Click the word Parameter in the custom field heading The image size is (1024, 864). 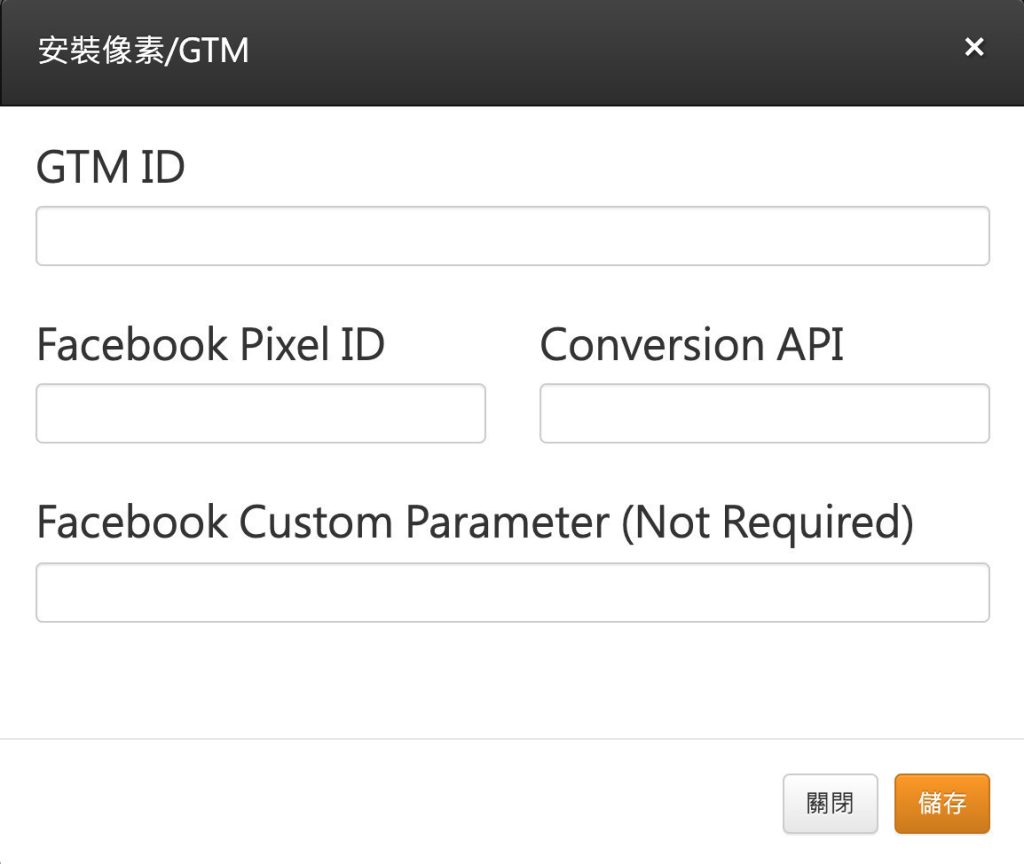(x=507, y=522)
